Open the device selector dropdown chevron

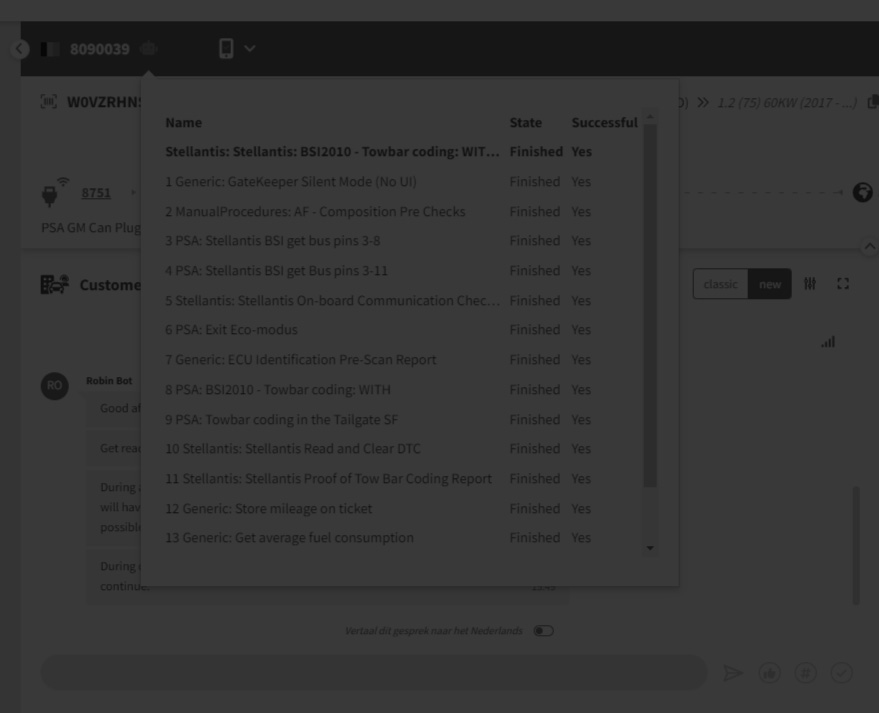pos(249,49)
